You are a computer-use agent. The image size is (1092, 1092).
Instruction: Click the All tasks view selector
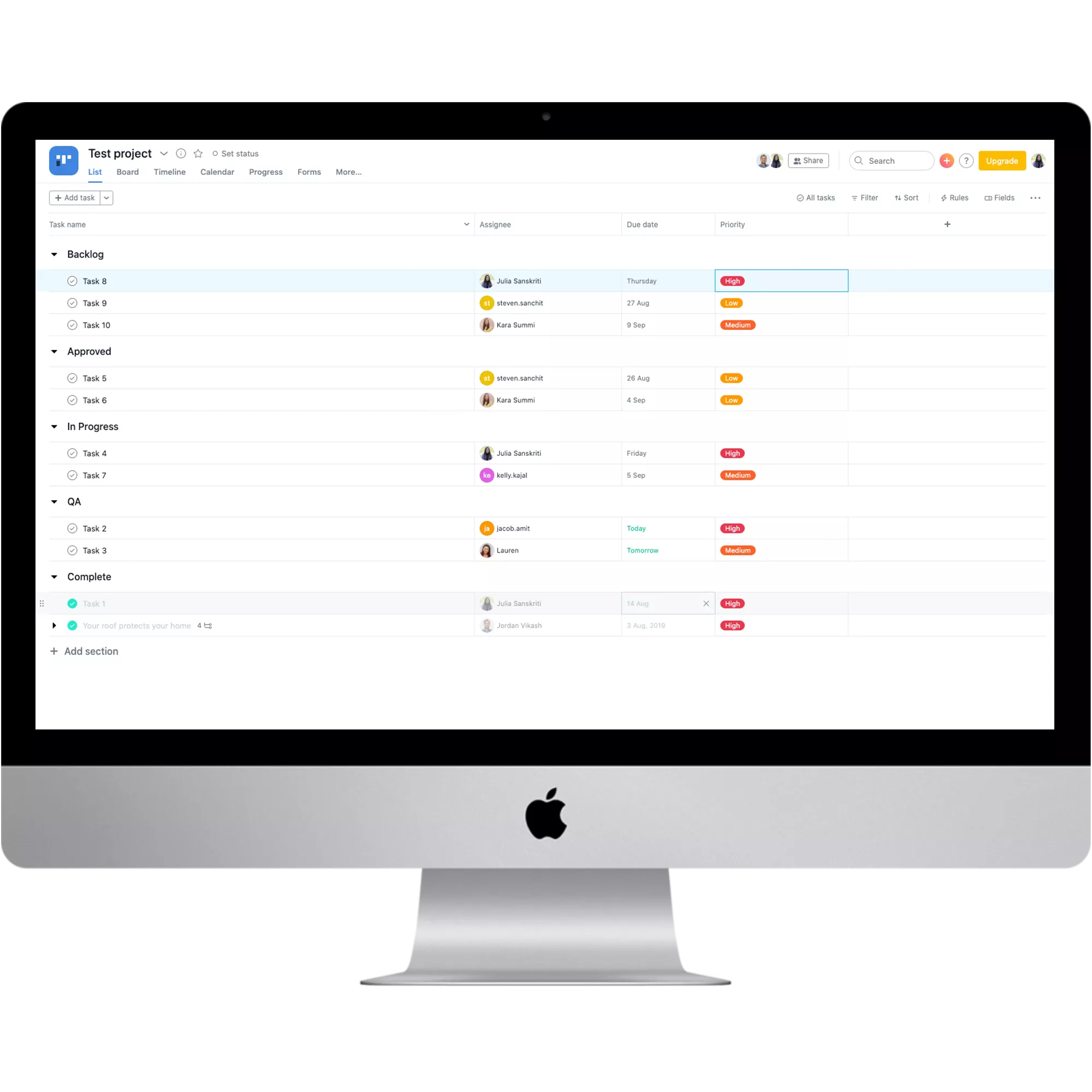814,197
